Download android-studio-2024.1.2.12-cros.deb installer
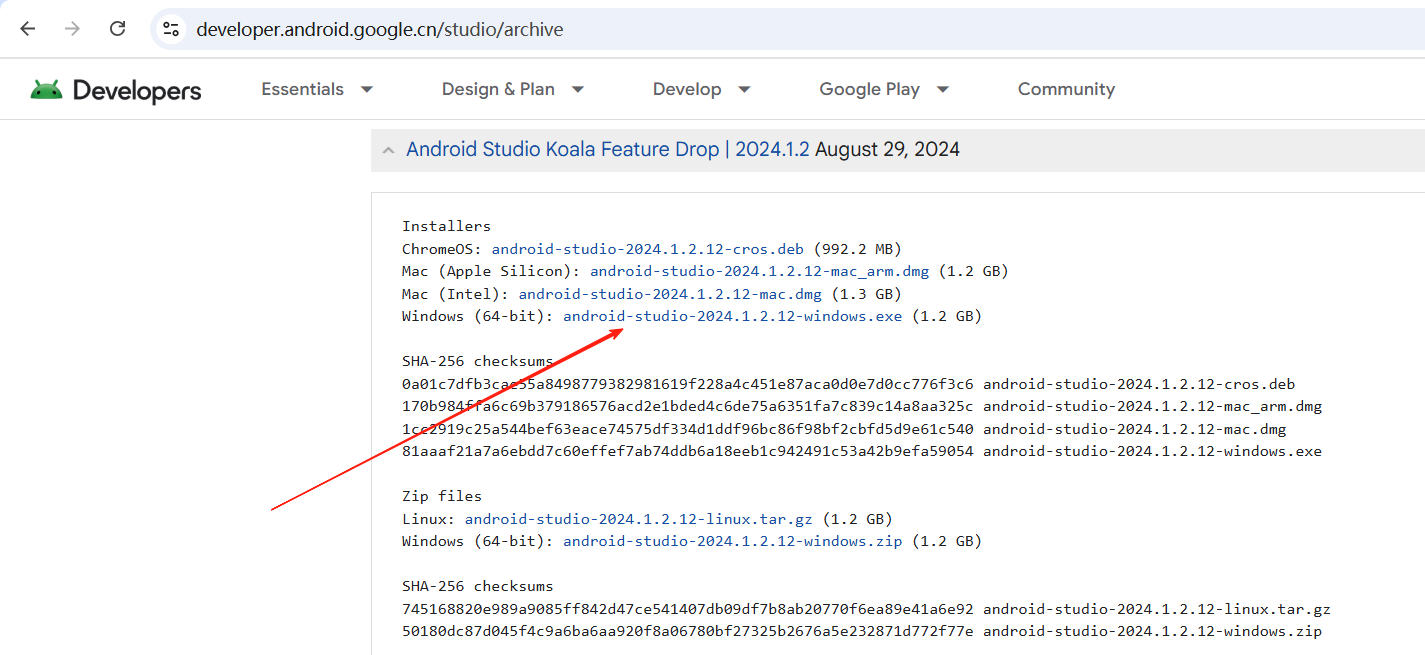 [x=648, y=249]
